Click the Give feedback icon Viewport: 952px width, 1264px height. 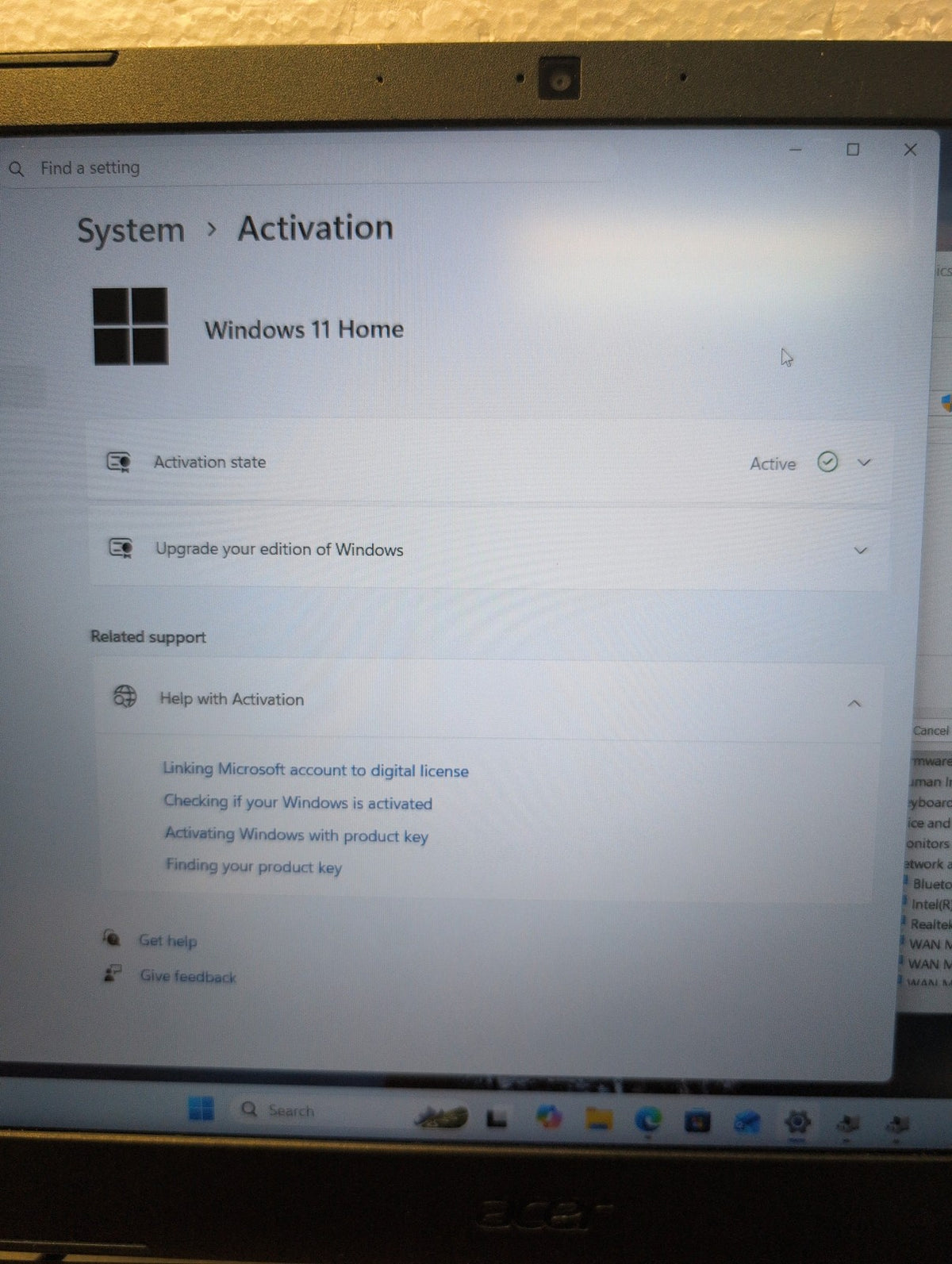click(x=113, y=974)
